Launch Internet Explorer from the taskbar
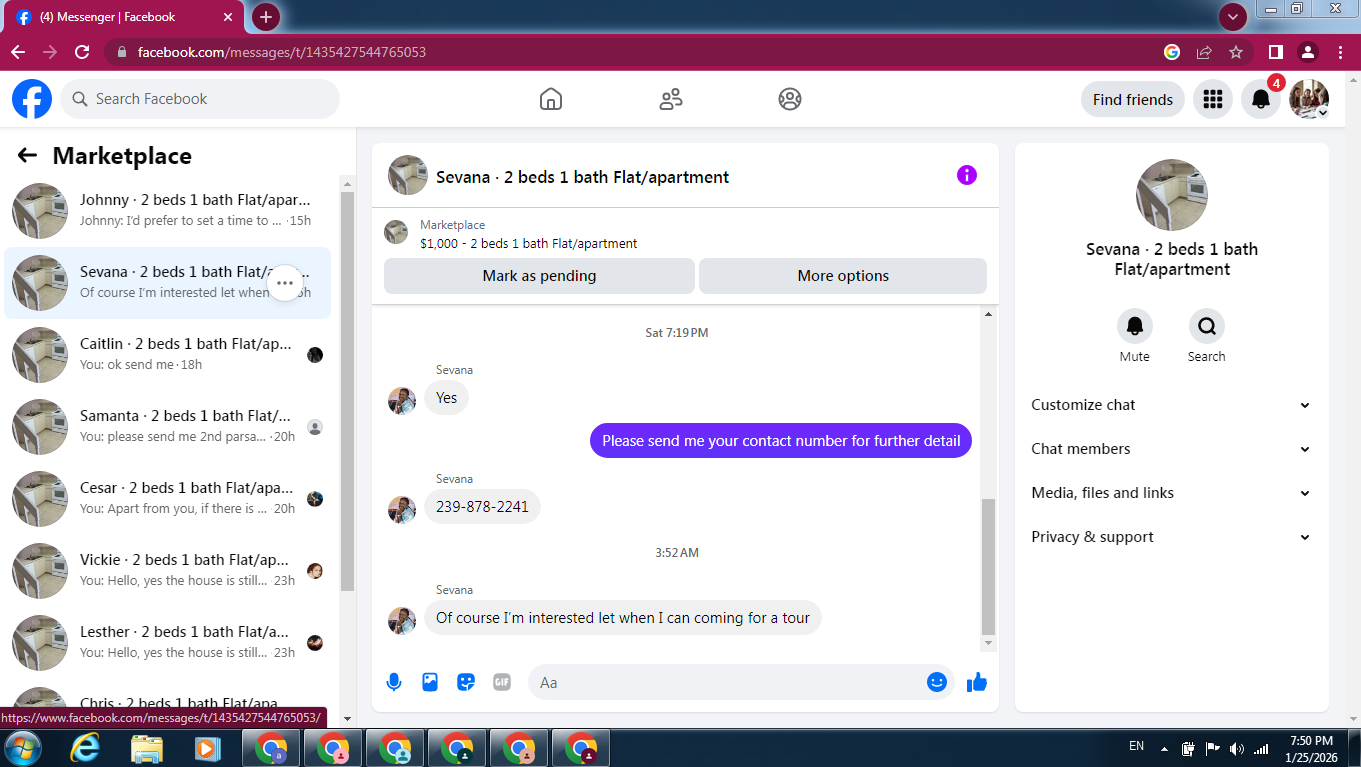Image resolution: width=1361 pixels, height=767 pixels. point(86,748)
